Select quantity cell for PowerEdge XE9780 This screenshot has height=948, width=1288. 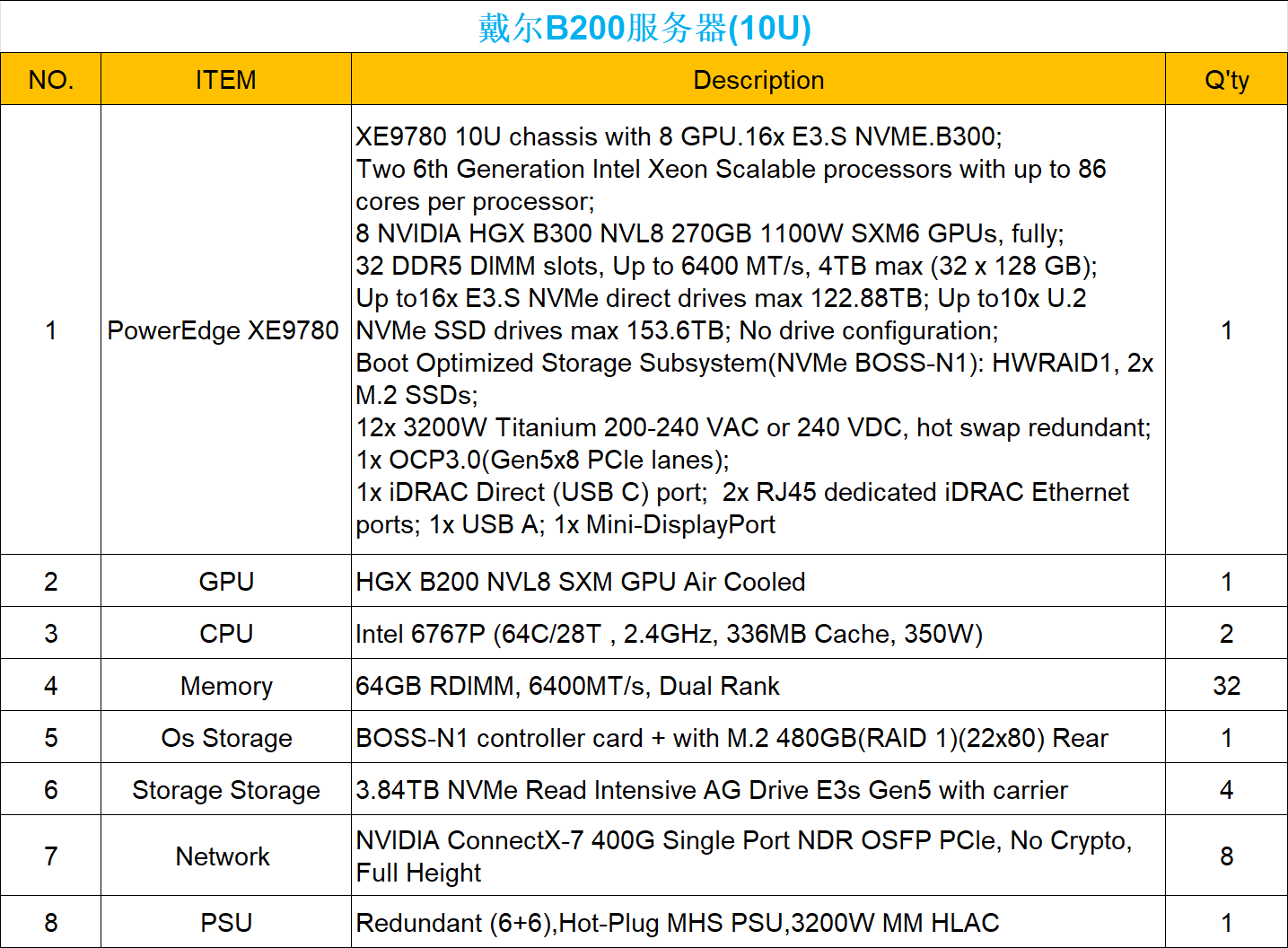1227,330
